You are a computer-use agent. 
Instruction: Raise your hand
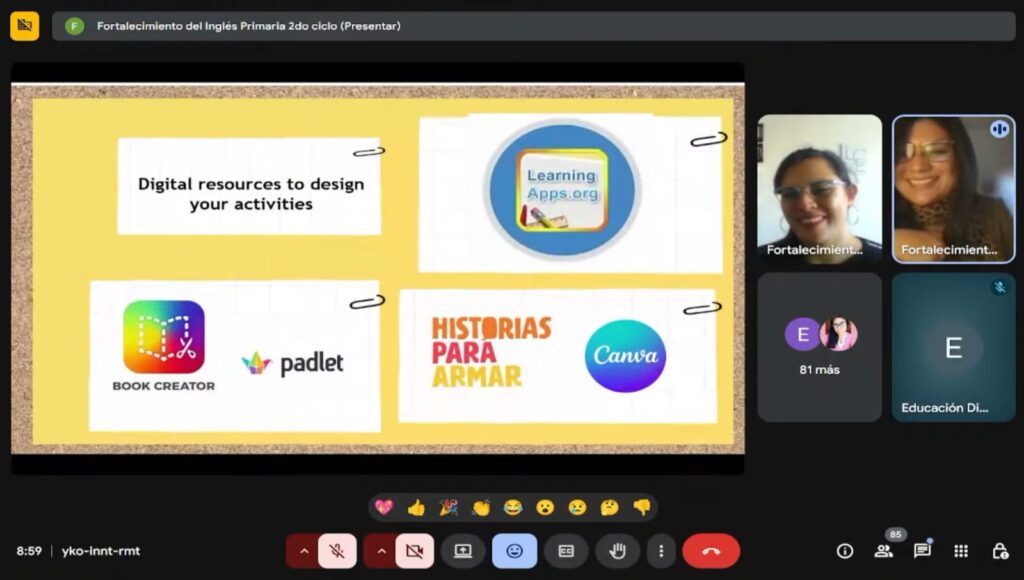[617, 551]
